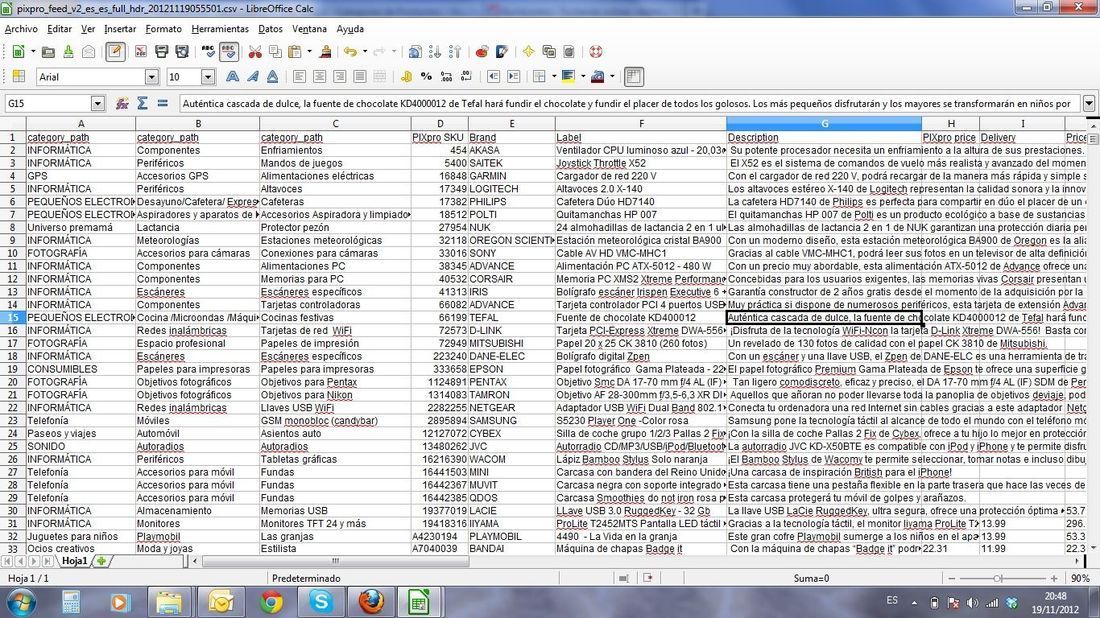This screenshot has height=618, width=1100.
Task: Click the Sum sigma icon
Action: tap(142, 103)
